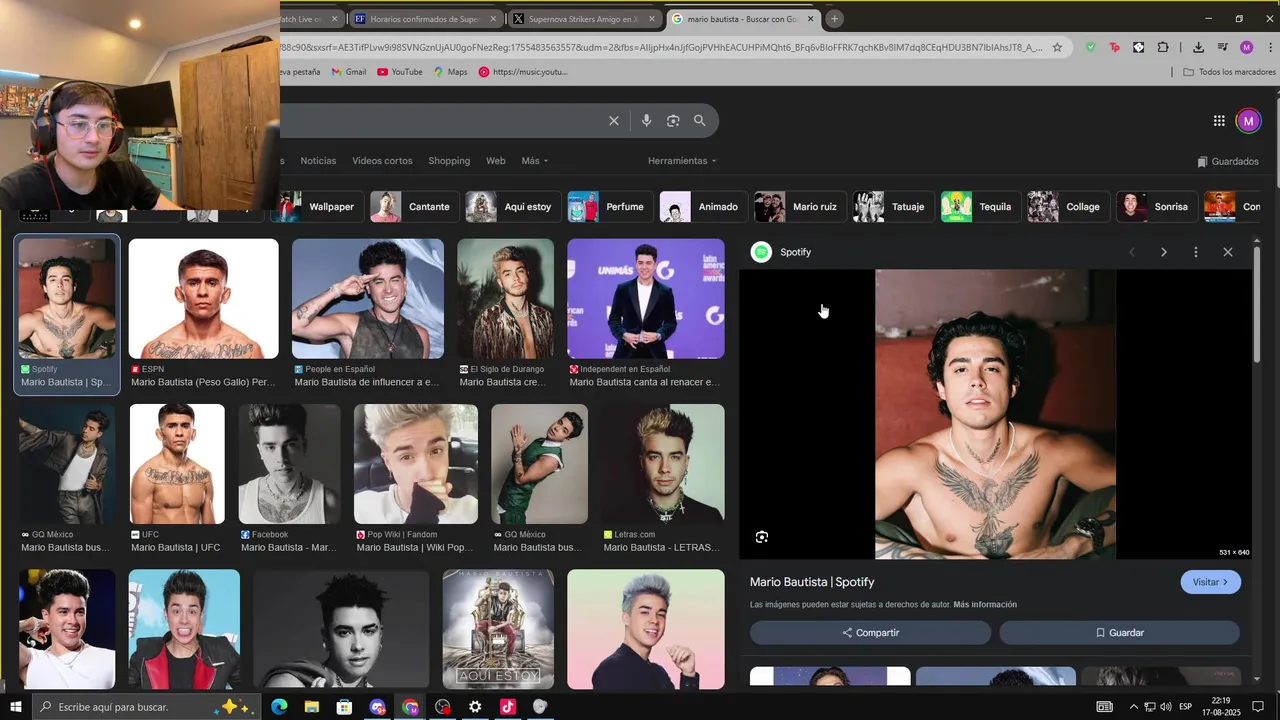Select the Tatuaje filter chip
This screenshot has height=720, width=1280.
click(893, 207)
